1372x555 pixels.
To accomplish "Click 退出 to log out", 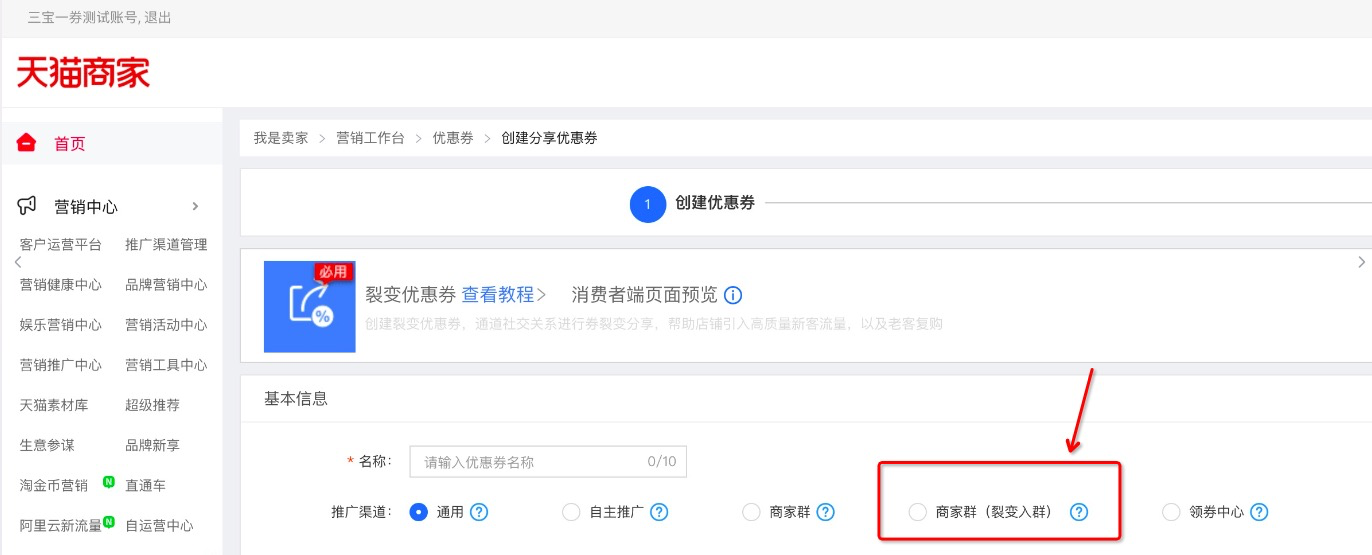I will click(x=157, y=18).
